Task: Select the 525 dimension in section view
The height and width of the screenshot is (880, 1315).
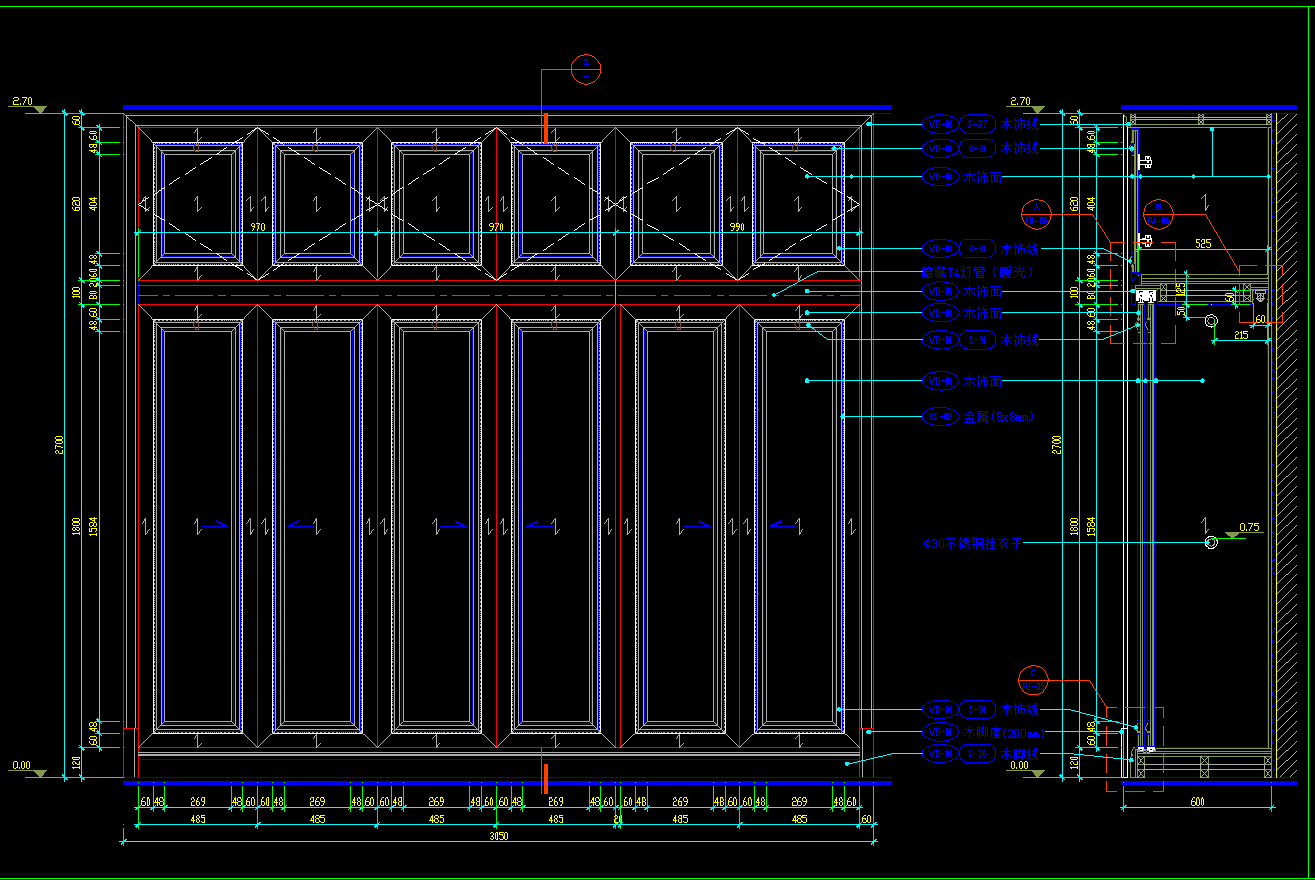Action: click(1202, 243)
